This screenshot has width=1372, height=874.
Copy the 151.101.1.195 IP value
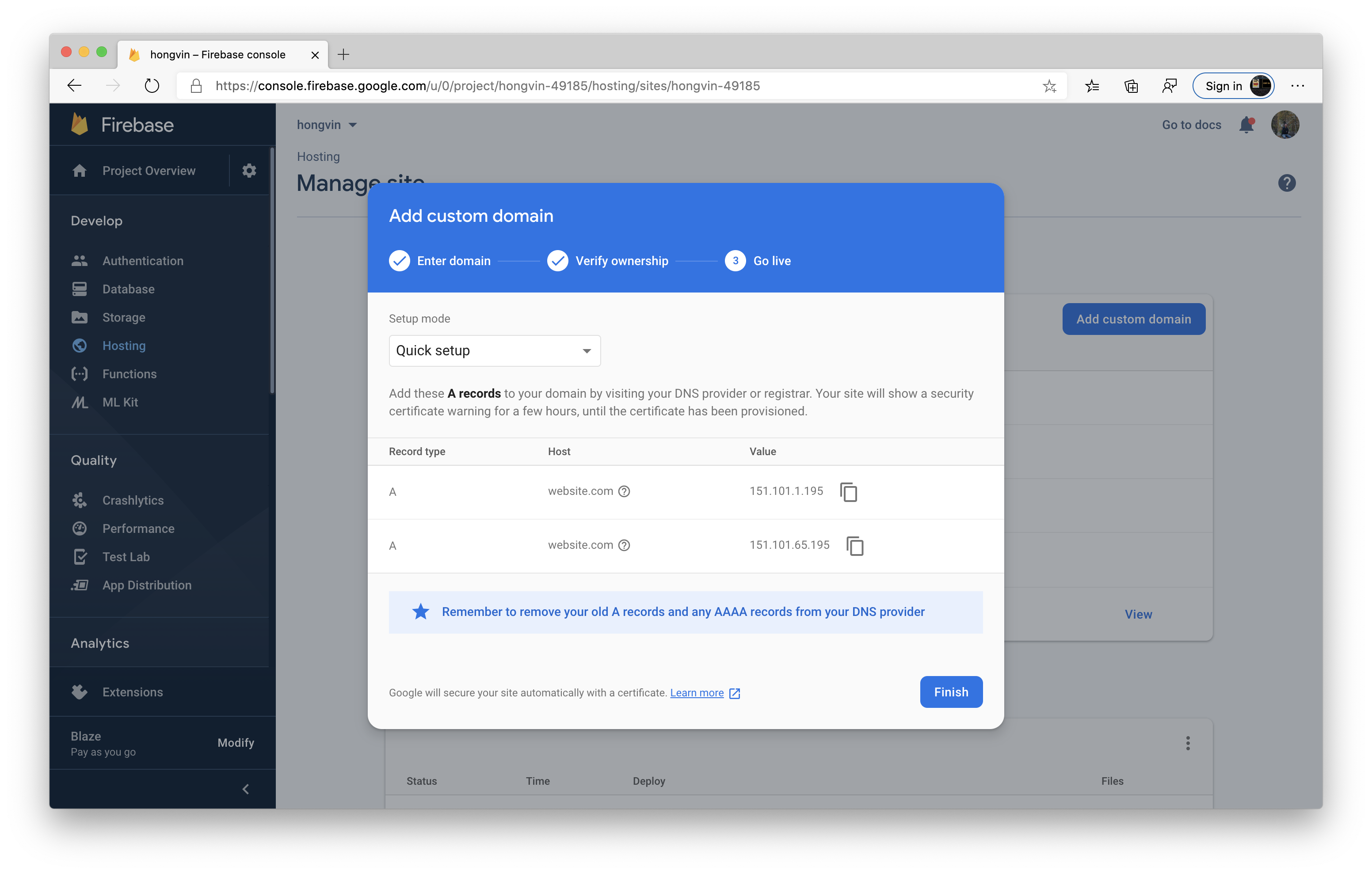click(848, 492)
